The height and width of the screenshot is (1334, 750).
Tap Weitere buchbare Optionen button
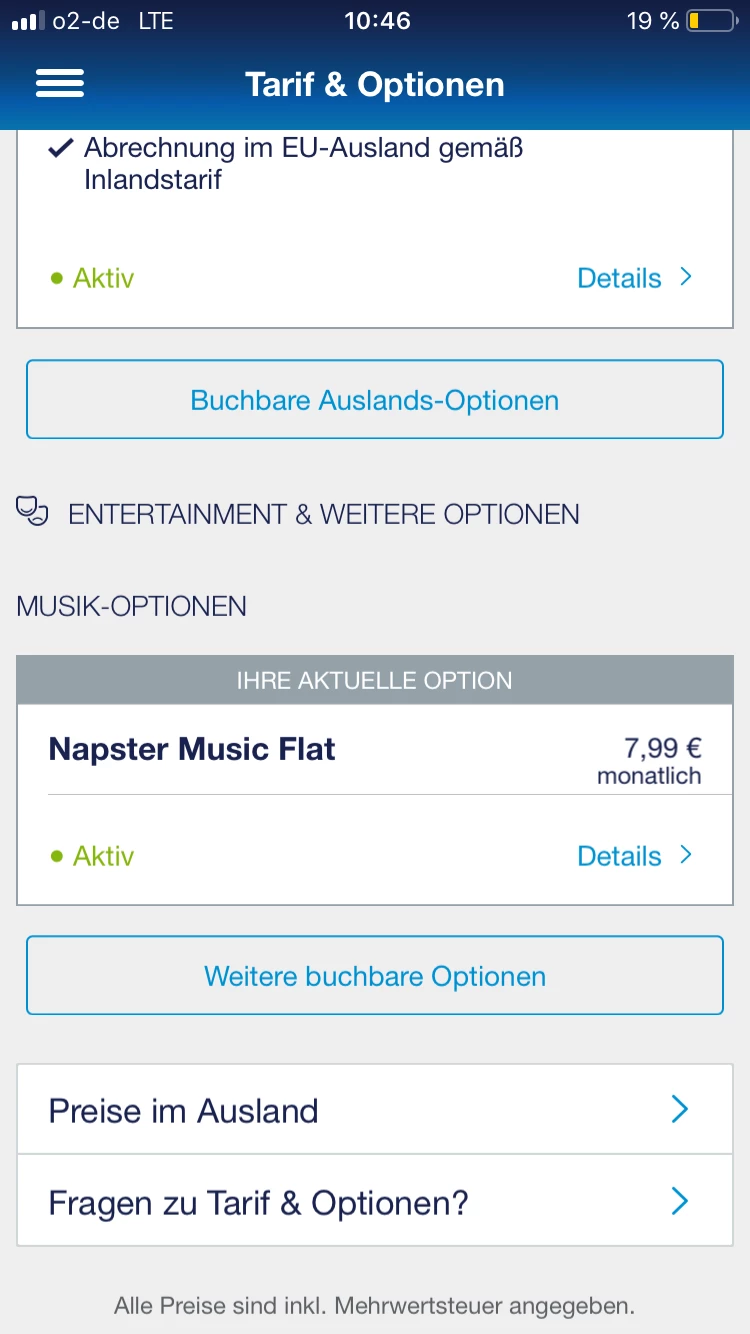click(375, 976)
